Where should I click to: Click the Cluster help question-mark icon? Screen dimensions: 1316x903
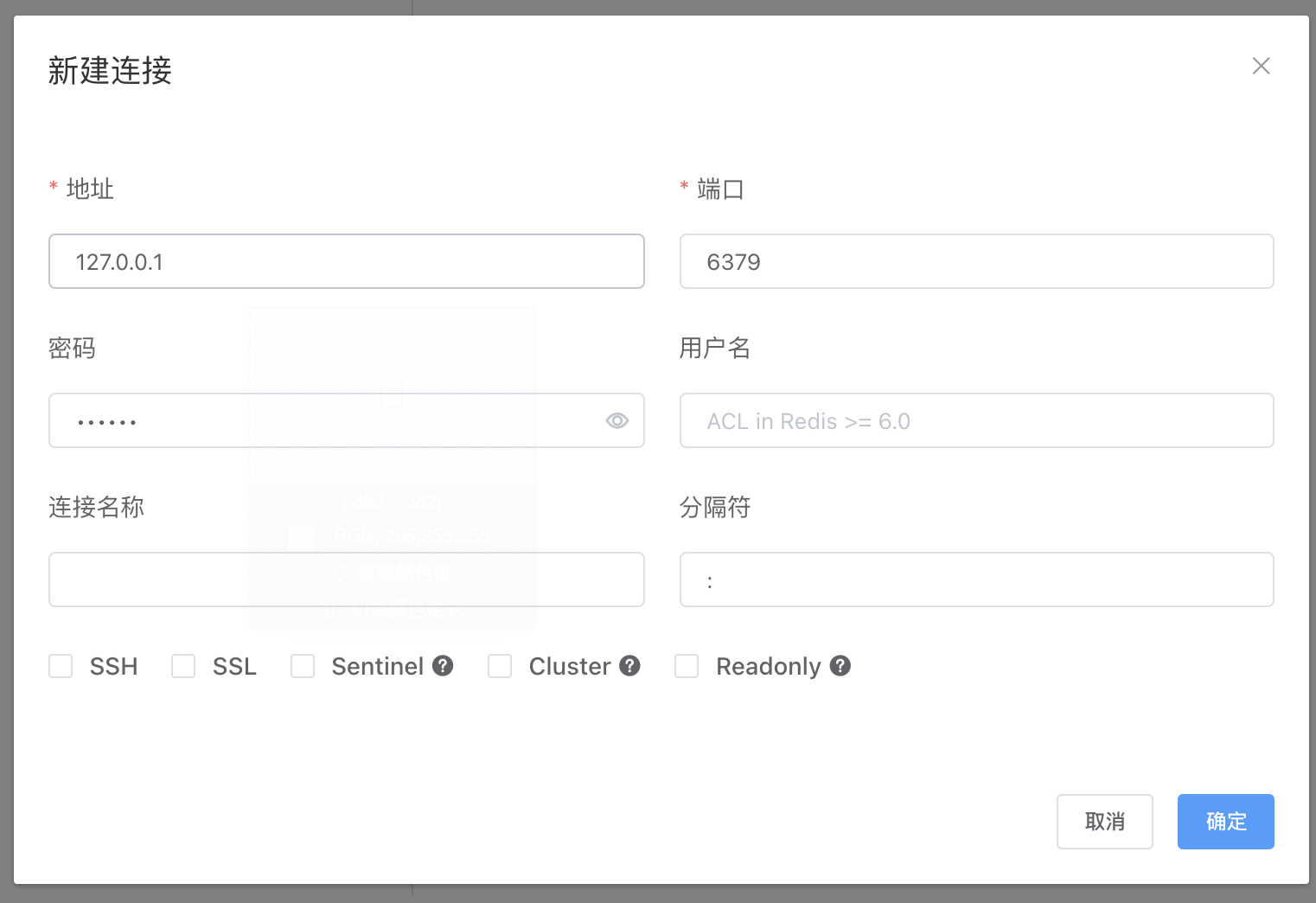coord(629,665)
